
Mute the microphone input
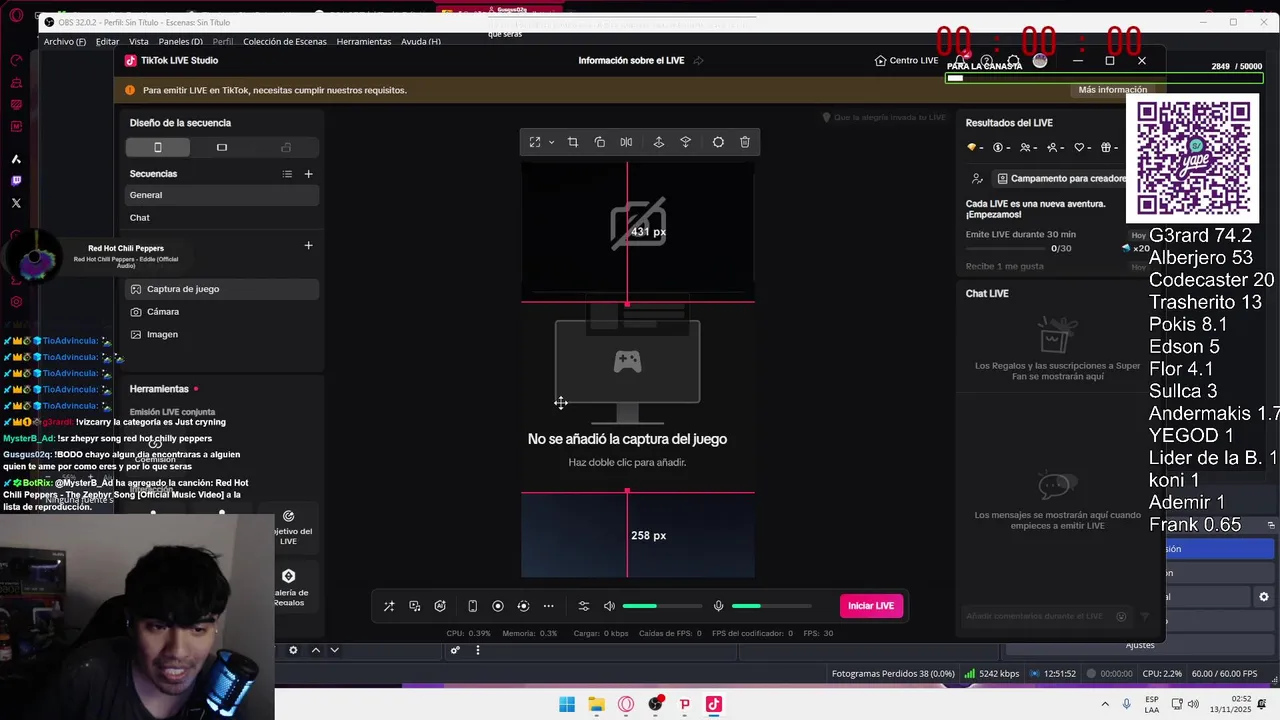tap(718, 606)
